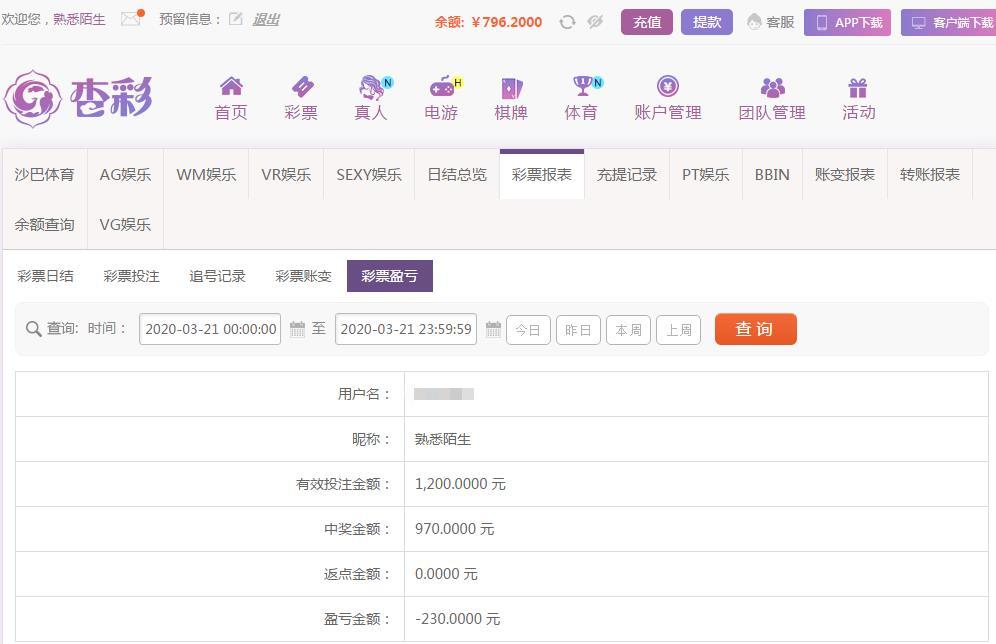This screenshot has width=996, height=644.
Task: Open start date calendar picker
Action: tap(297, 329)
